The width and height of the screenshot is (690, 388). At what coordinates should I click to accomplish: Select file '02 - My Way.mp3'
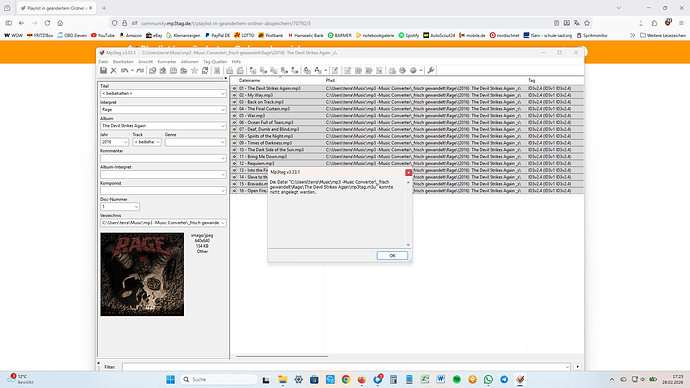tap(256, 95)
